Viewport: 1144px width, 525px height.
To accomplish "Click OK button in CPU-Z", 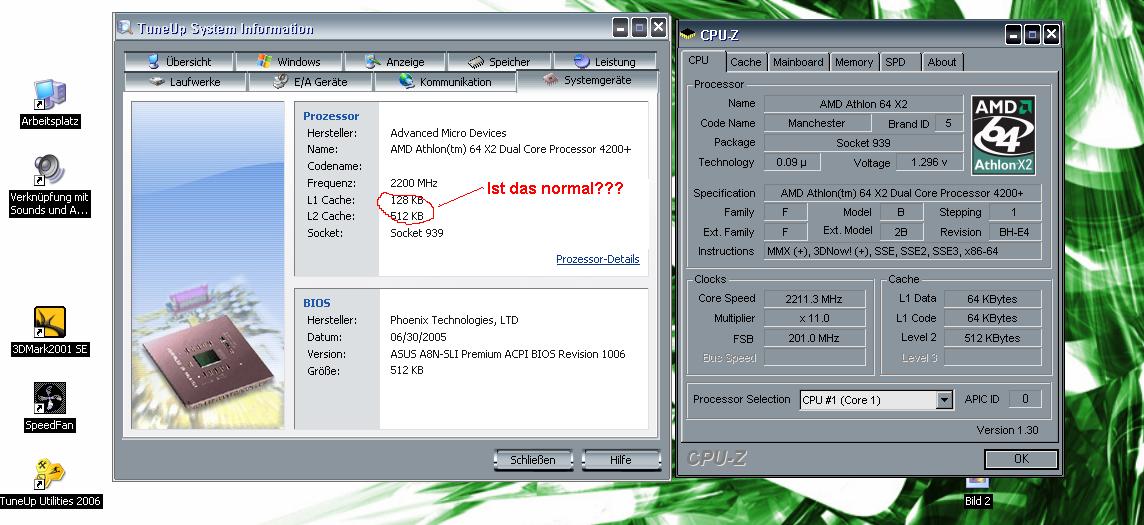I will tap(1021, 459).
